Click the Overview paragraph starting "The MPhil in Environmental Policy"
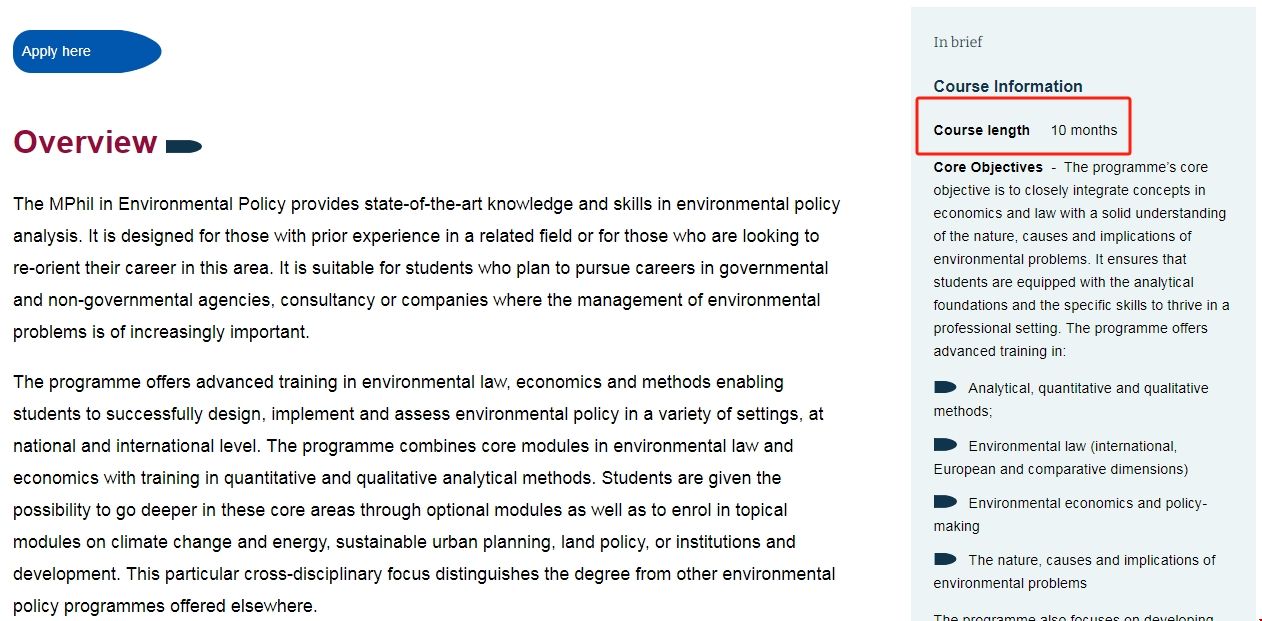The width and height of the screenshot is (1262, 621). point(426,268)
